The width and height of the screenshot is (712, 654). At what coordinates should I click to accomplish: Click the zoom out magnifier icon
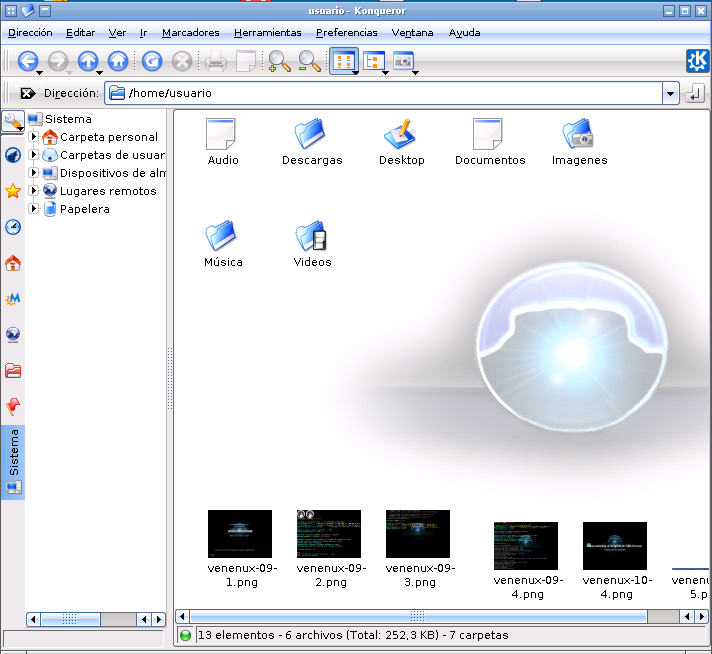(309, 61)
